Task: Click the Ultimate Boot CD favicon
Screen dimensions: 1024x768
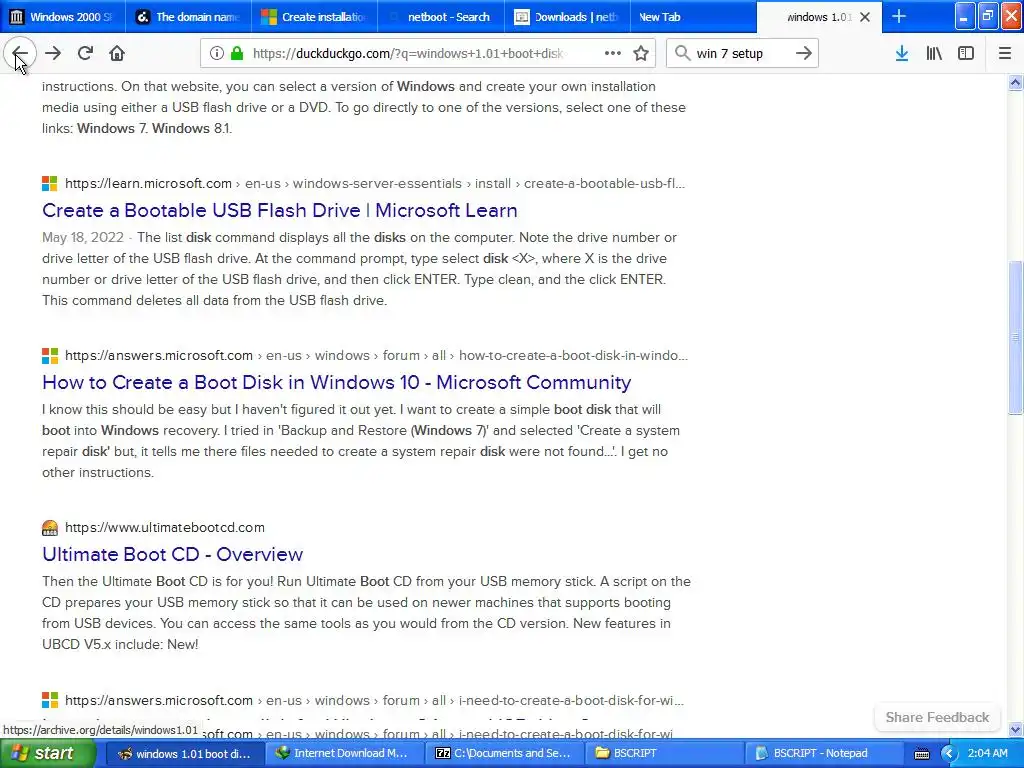Action: [50, 528]
